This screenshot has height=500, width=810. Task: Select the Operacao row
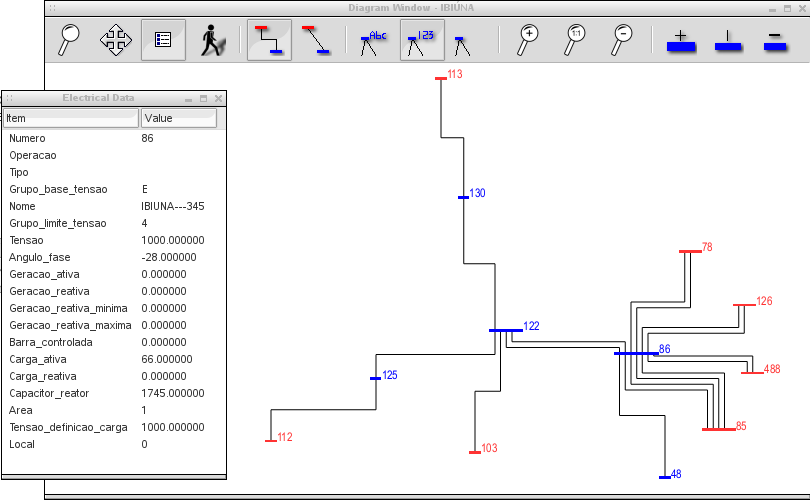click(114, 155)
